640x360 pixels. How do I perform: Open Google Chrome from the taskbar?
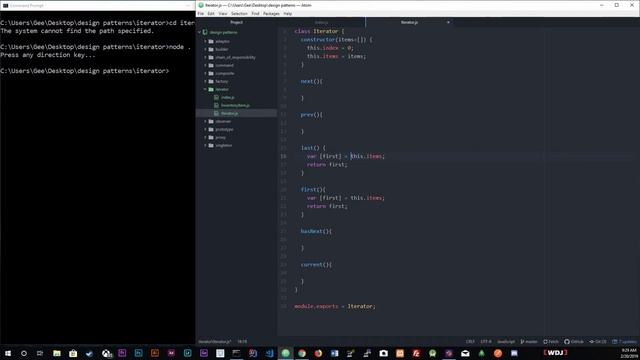coord(302,353)
